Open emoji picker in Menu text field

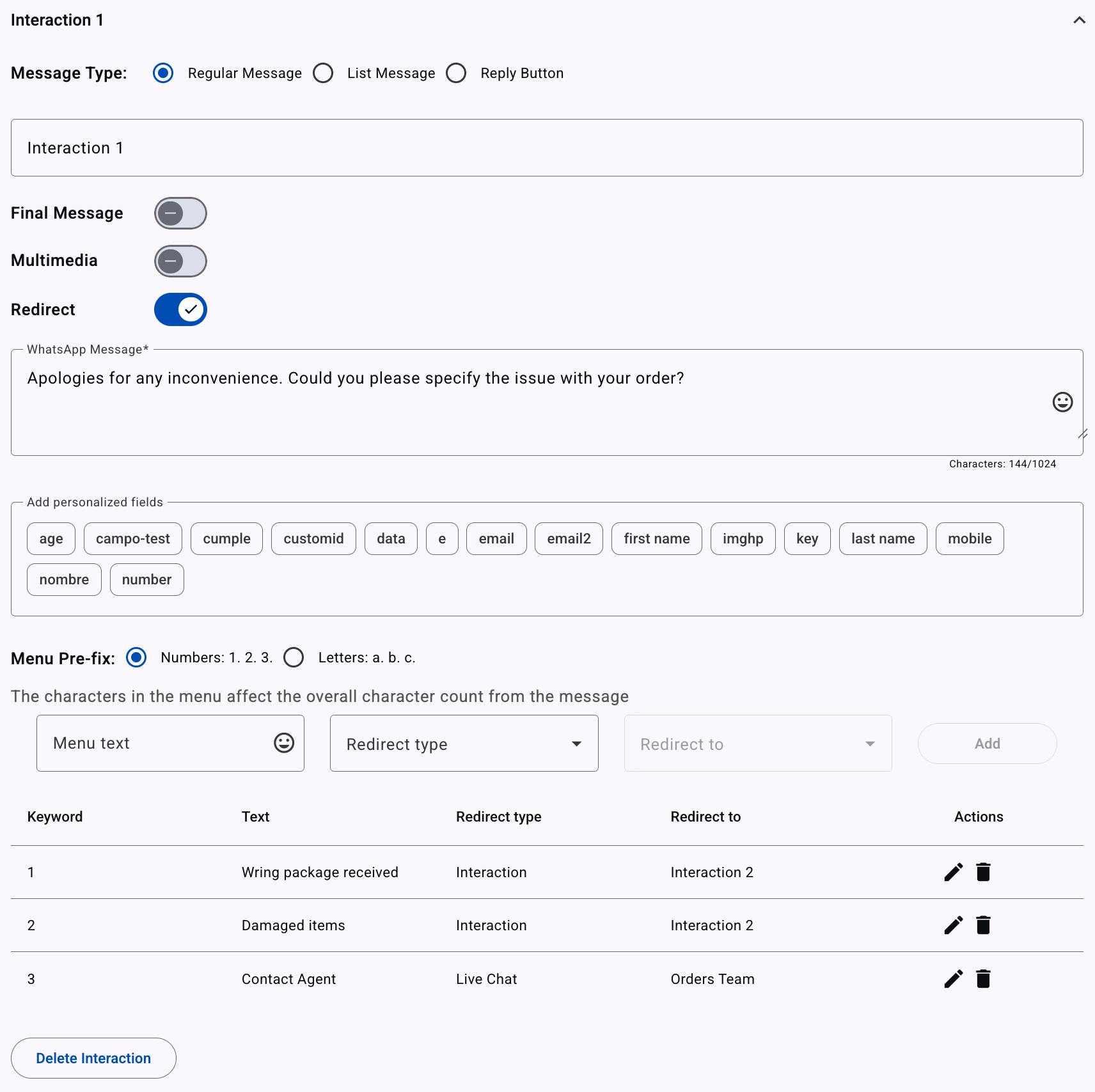pos(284,743)
